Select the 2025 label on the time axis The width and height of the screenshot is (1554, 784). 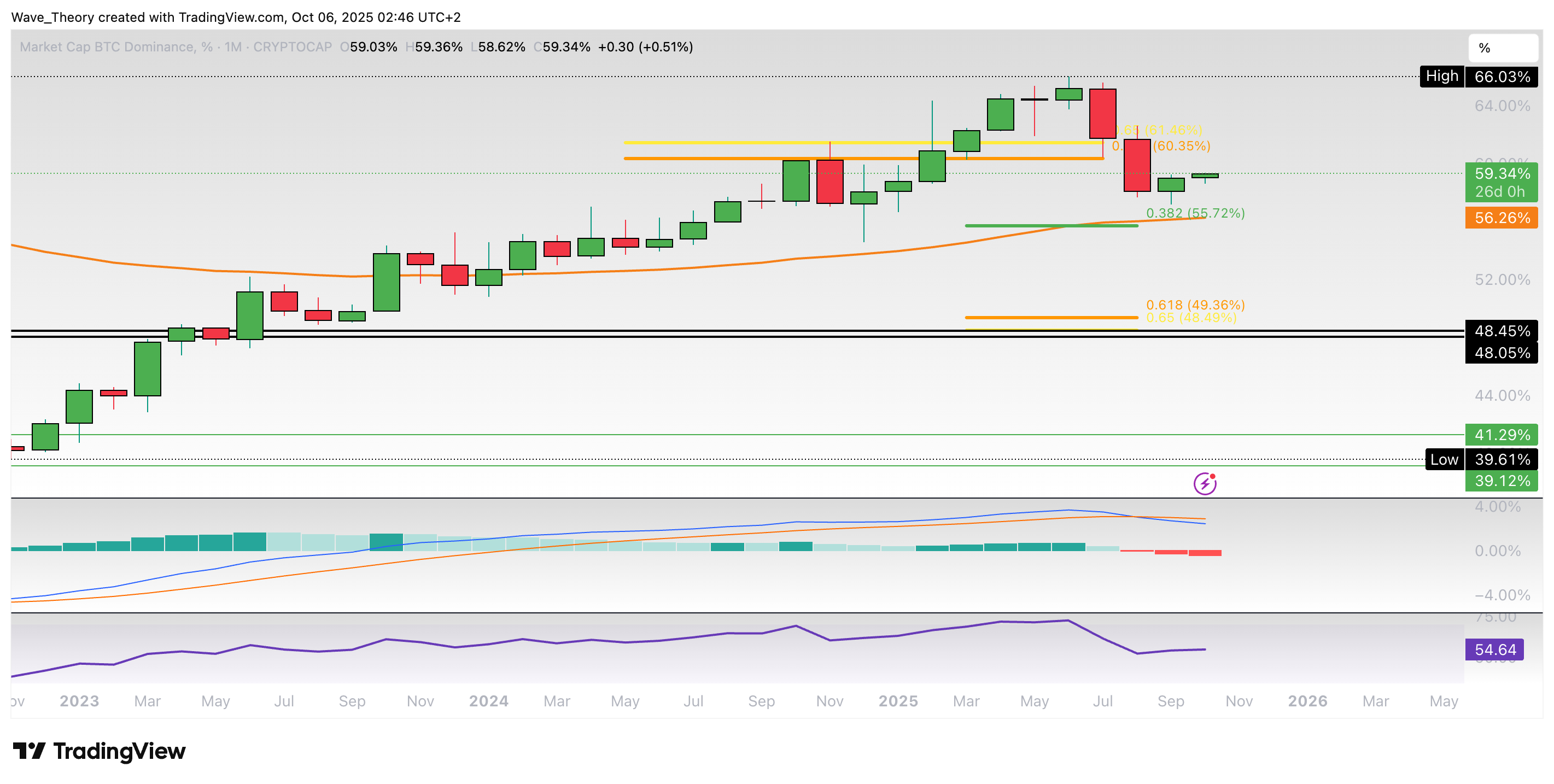click(898, 701)
